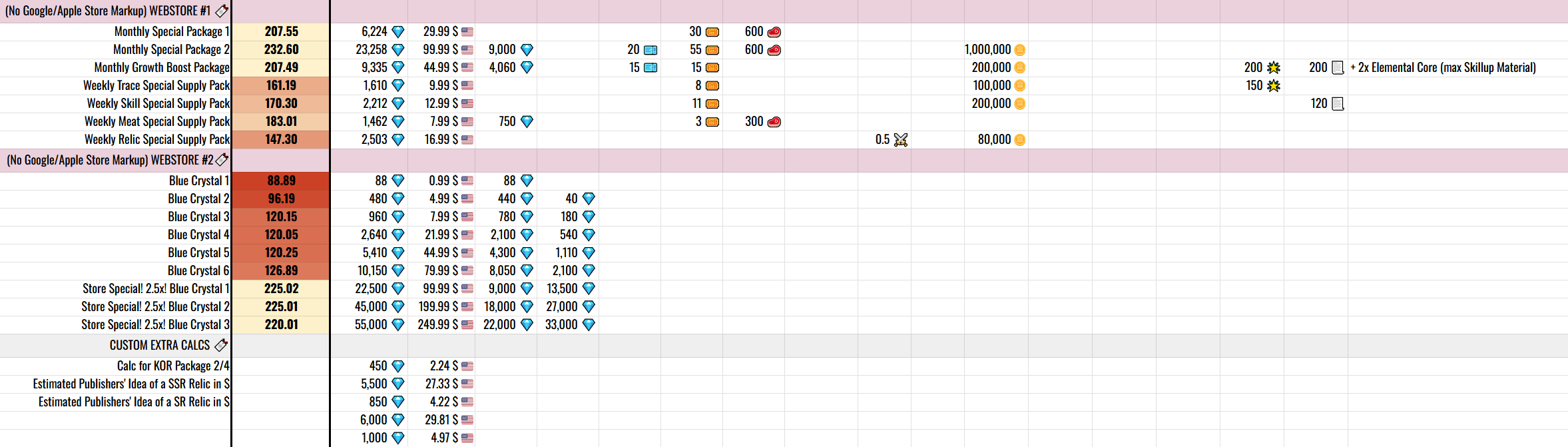This screenshot has width=1568, height=447.
Task: Click the US flag icon beside 249.99 $
Action: tap(467, 325)
